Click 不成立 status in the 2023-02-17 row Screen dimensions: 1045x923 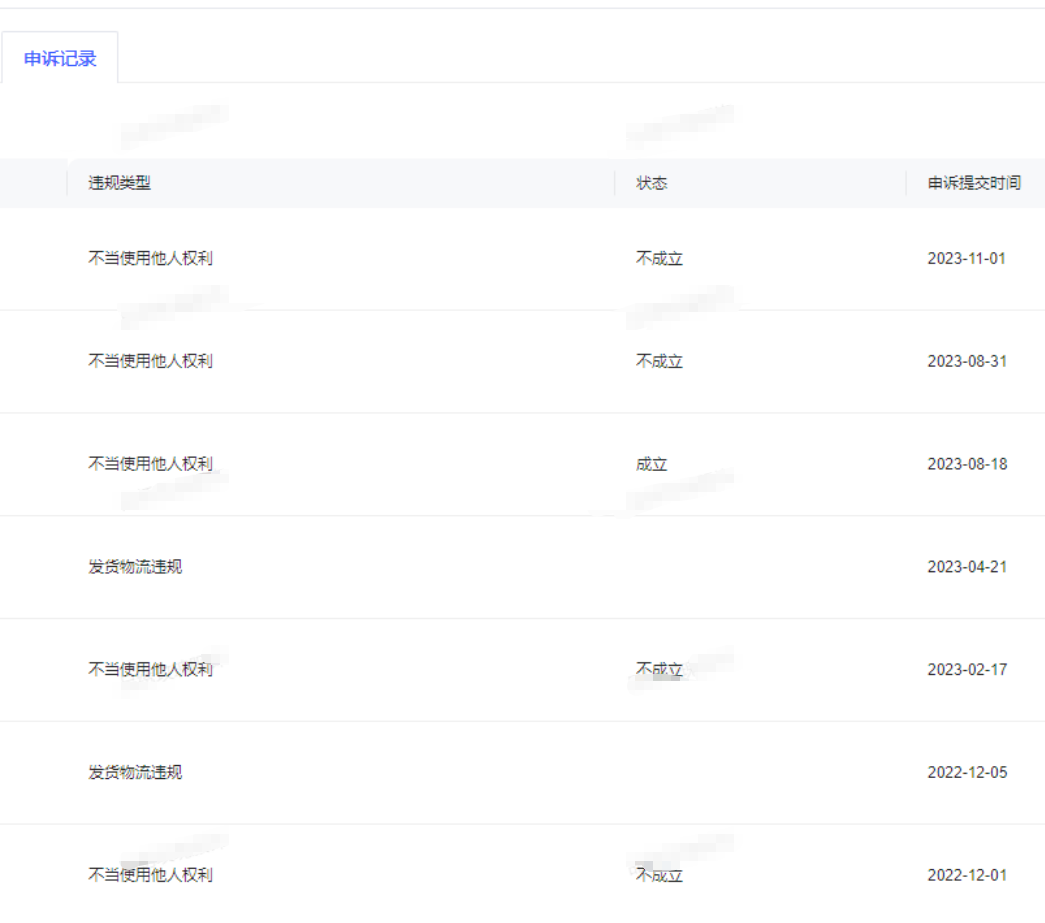(659, 670)
